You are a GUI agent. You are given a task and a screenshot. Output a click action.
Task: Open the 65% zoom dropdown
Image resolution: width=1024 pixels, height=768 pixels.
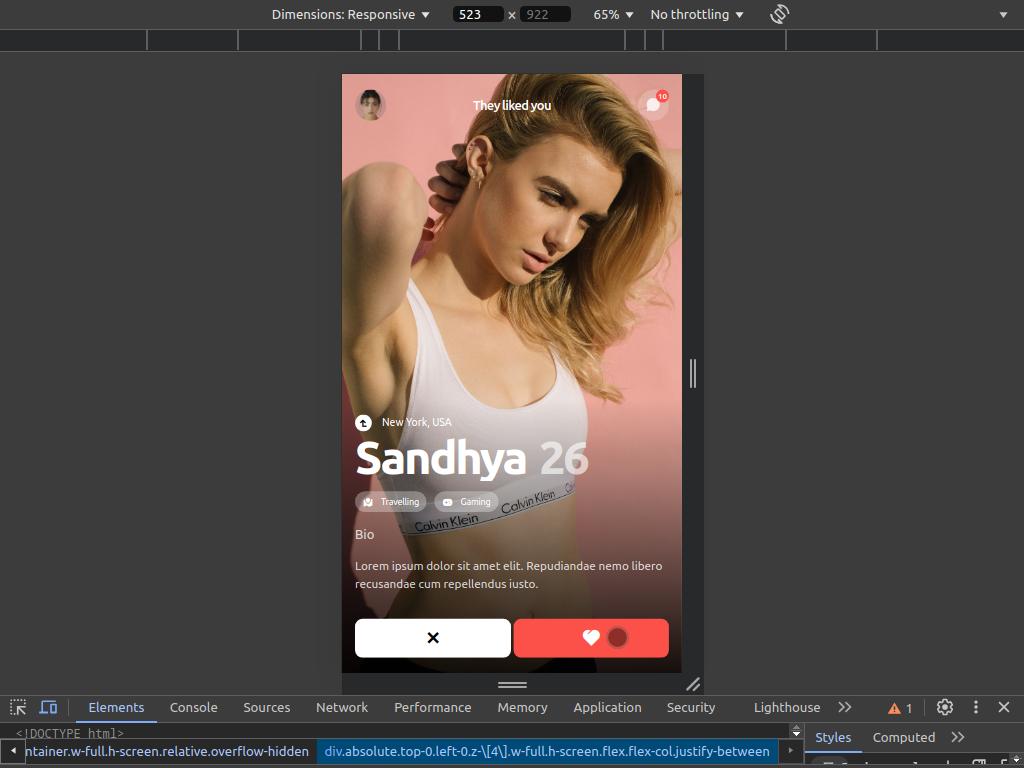tap(613, 14)
